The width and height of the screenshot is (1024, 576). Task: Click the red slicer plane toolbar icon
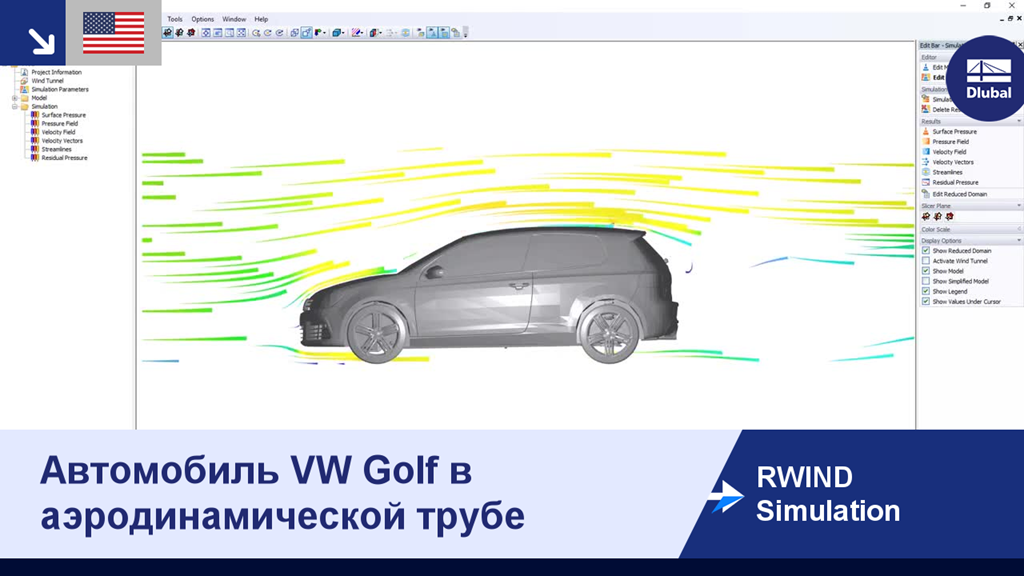tap(191, 33)
